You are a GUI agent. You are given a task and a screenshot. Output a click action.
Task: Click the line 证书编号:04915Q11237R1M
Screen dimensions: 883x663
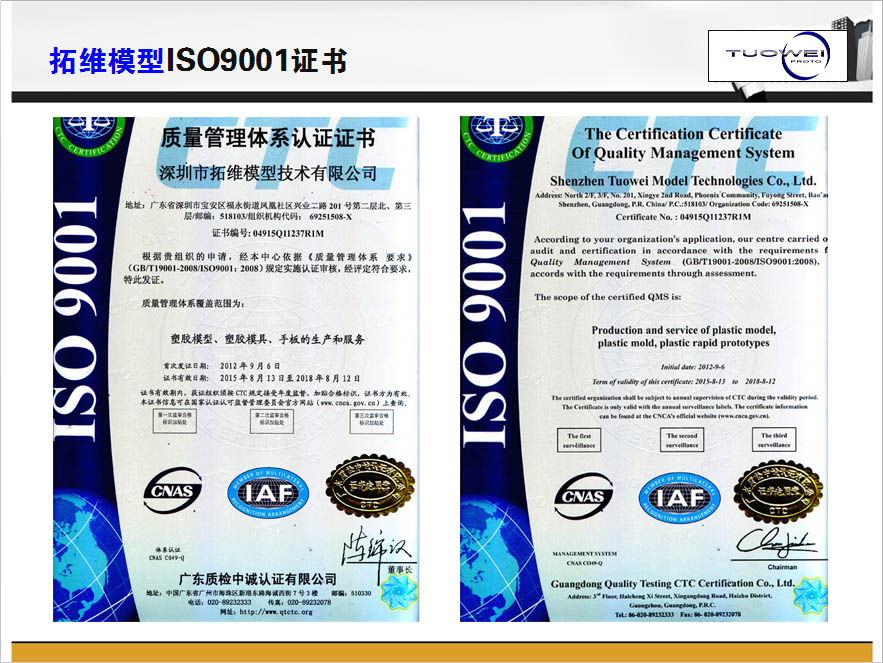coord(268,233)
